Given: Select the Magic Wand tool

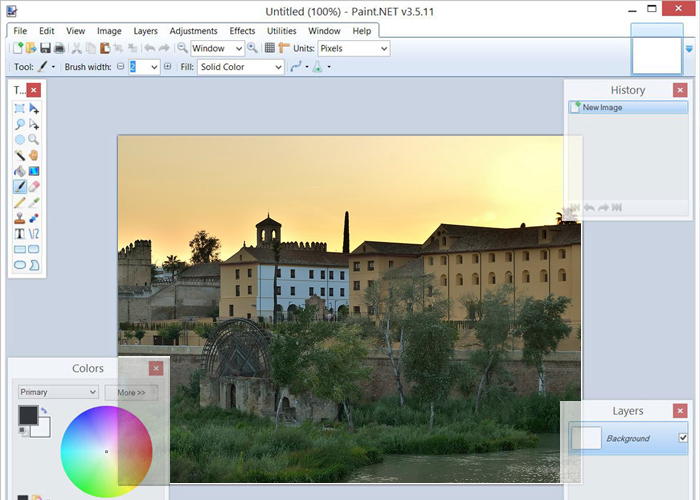Looking at the screenshot, I should point(20,155).
